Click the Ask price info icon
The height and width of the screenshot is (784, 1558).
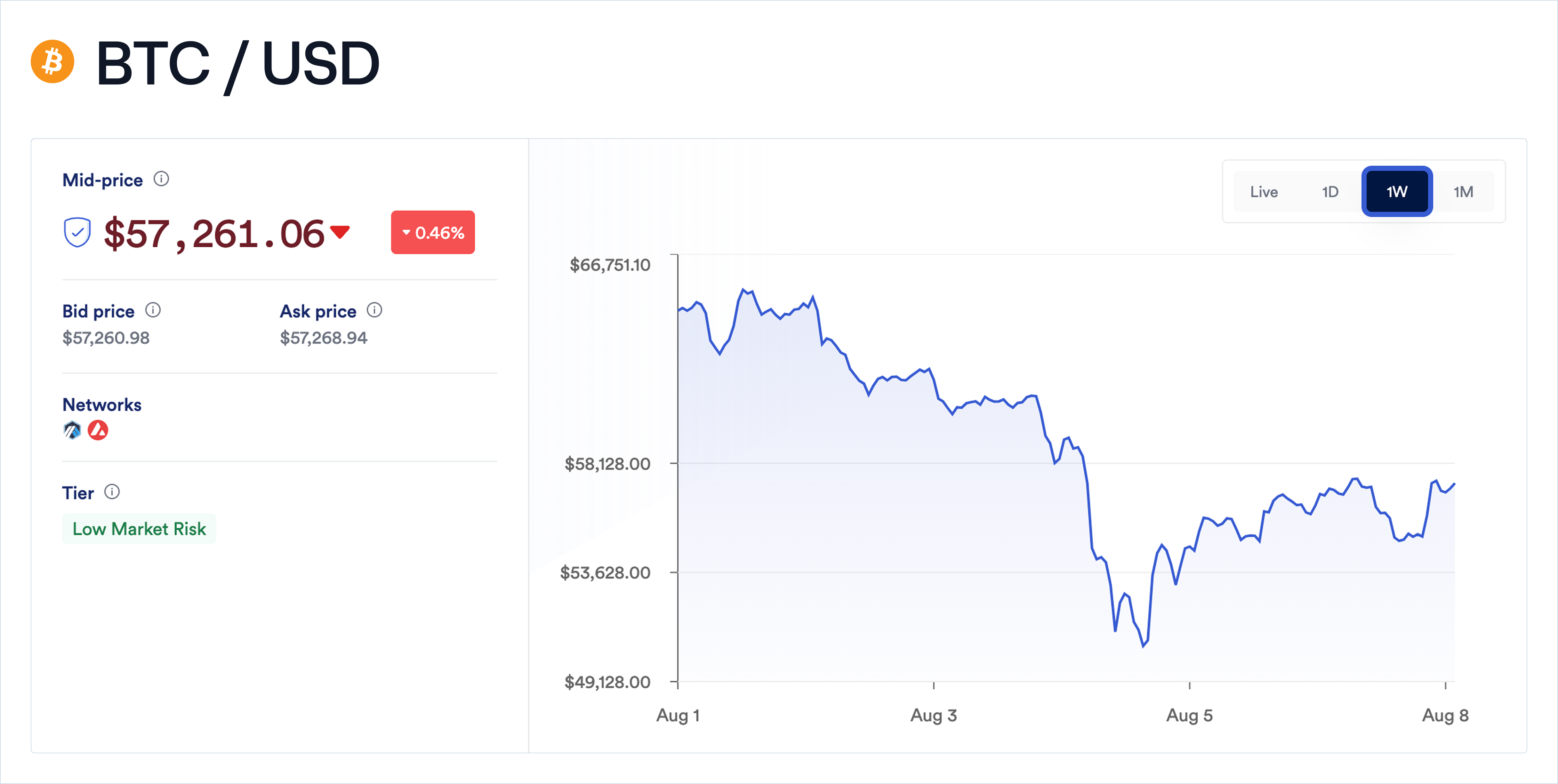374,310
